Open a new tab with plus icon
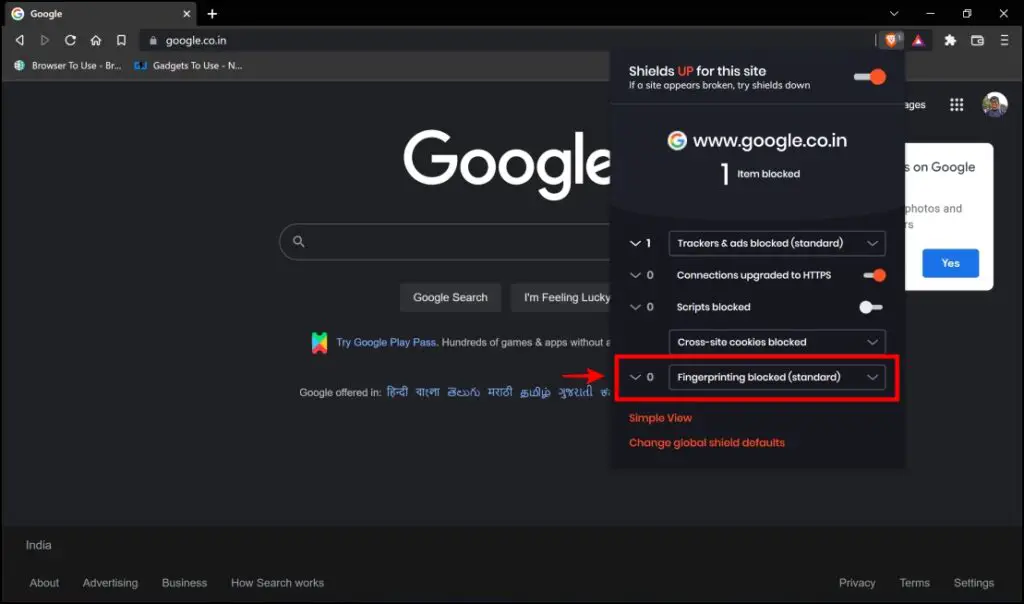This screenshot has height=604, width=1024. click(x=212, y=14)
